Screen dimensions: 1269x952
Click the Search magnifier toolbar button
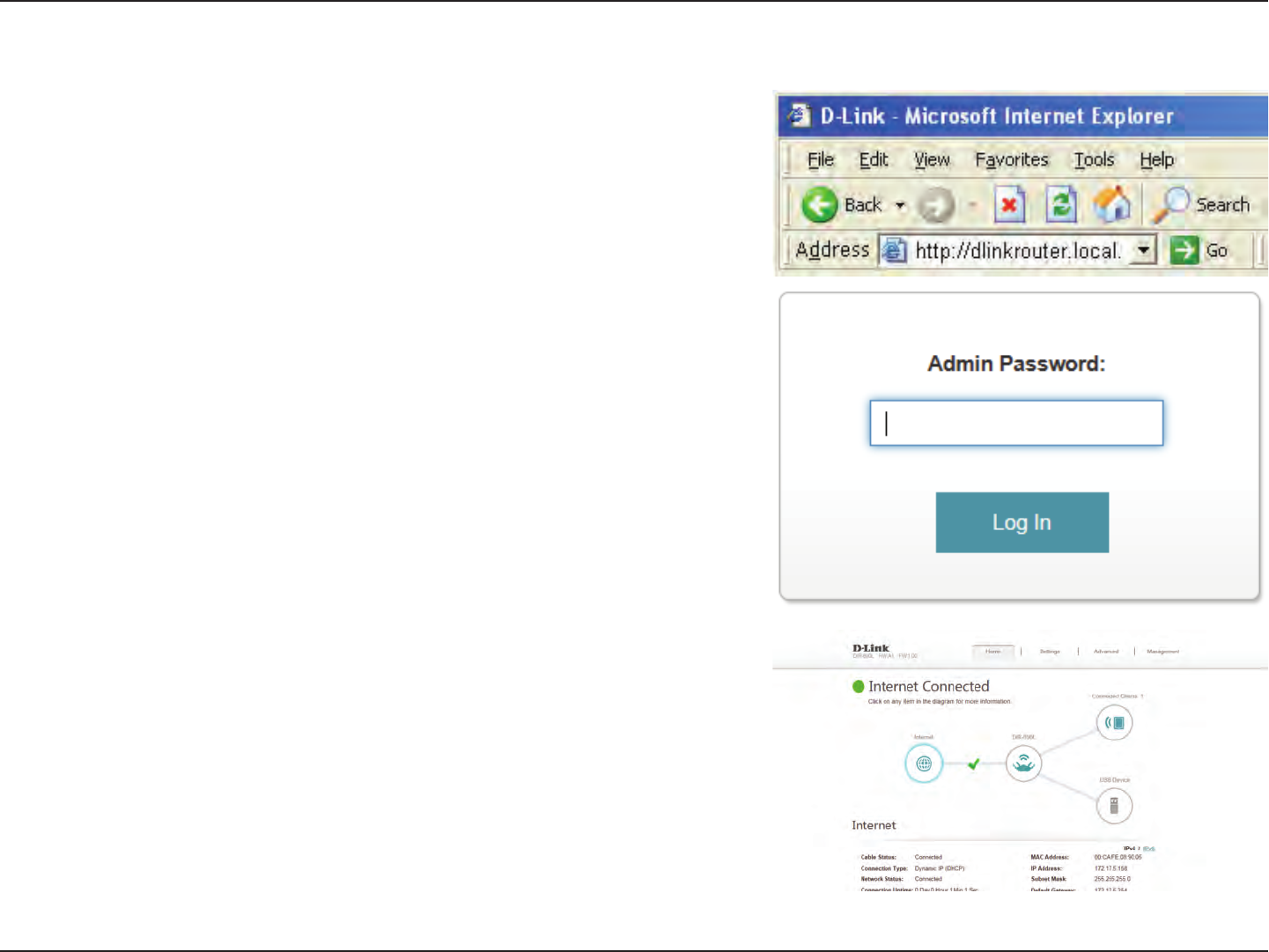pyautogui.click(x=1201, y=204)
